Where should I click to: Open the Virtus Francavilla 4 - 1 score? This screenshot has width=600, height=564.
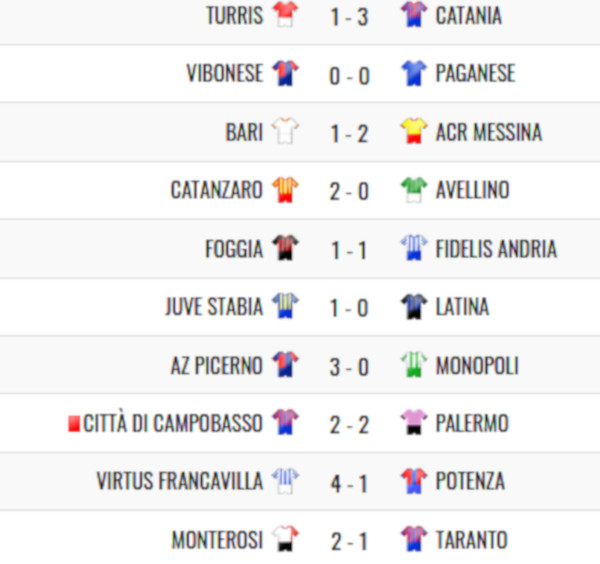click(x=349, y=483)
